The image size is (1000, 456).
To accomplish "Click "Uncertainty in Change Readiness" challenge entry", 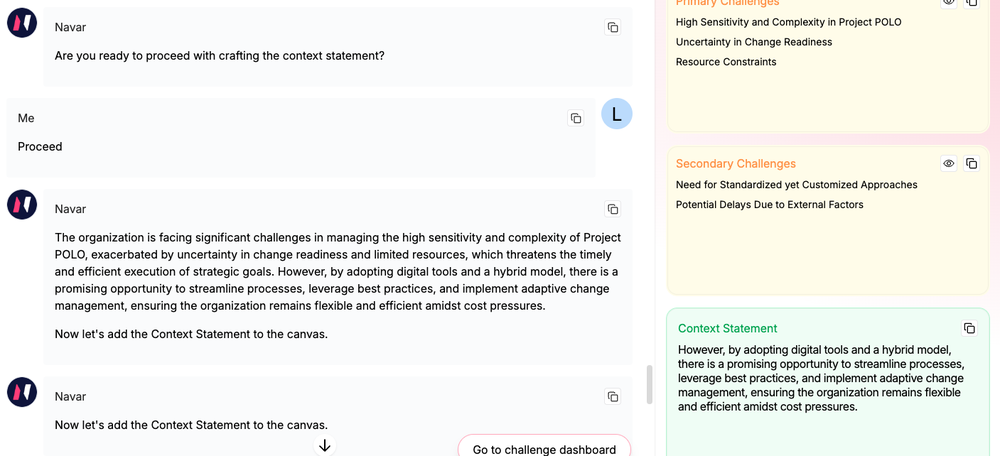I will pyautogui.click(x=754, y=42).
